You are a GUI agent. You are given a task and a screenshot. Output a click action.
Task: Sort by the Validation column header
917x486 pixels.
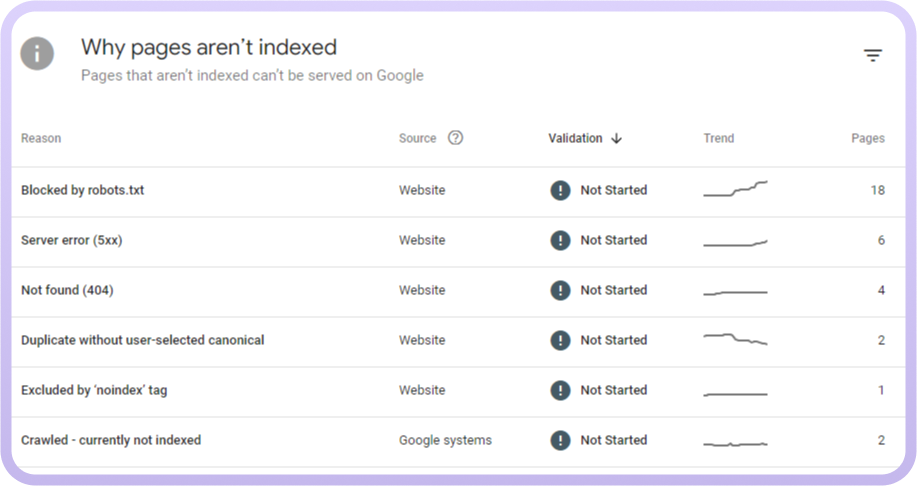575,138
